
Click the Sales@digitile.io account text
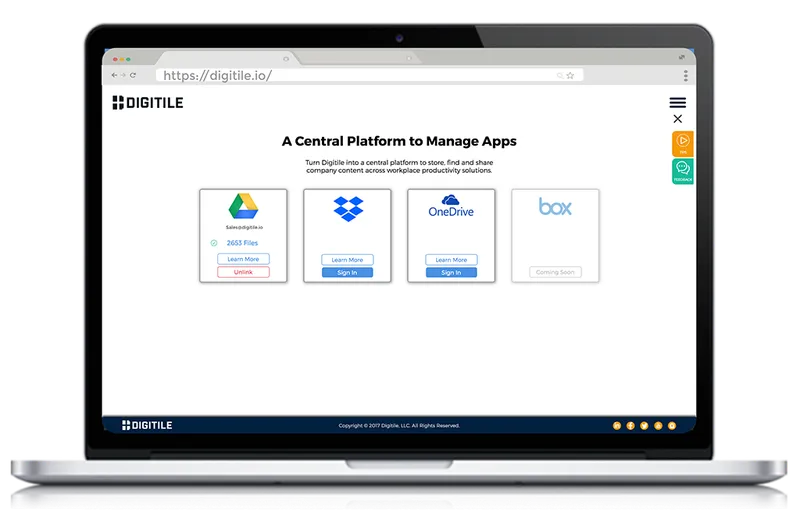pos(244,227)
